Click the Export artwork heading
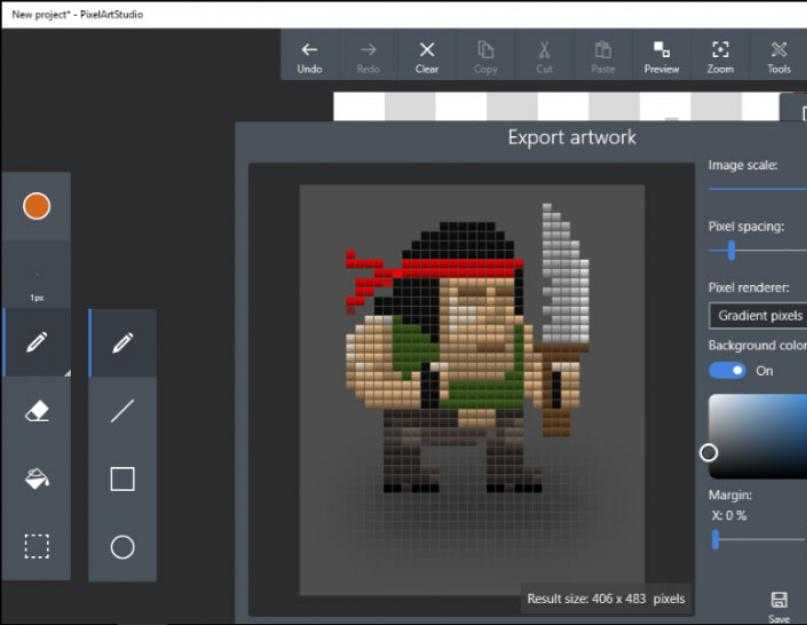This screenshot has width=807, height=625. pyautogui.click(x=572, y=137)
